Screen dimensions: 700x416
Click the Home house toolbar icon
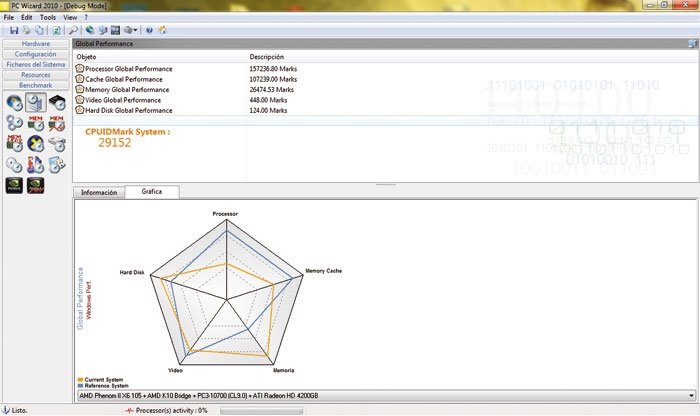point(162,30)
